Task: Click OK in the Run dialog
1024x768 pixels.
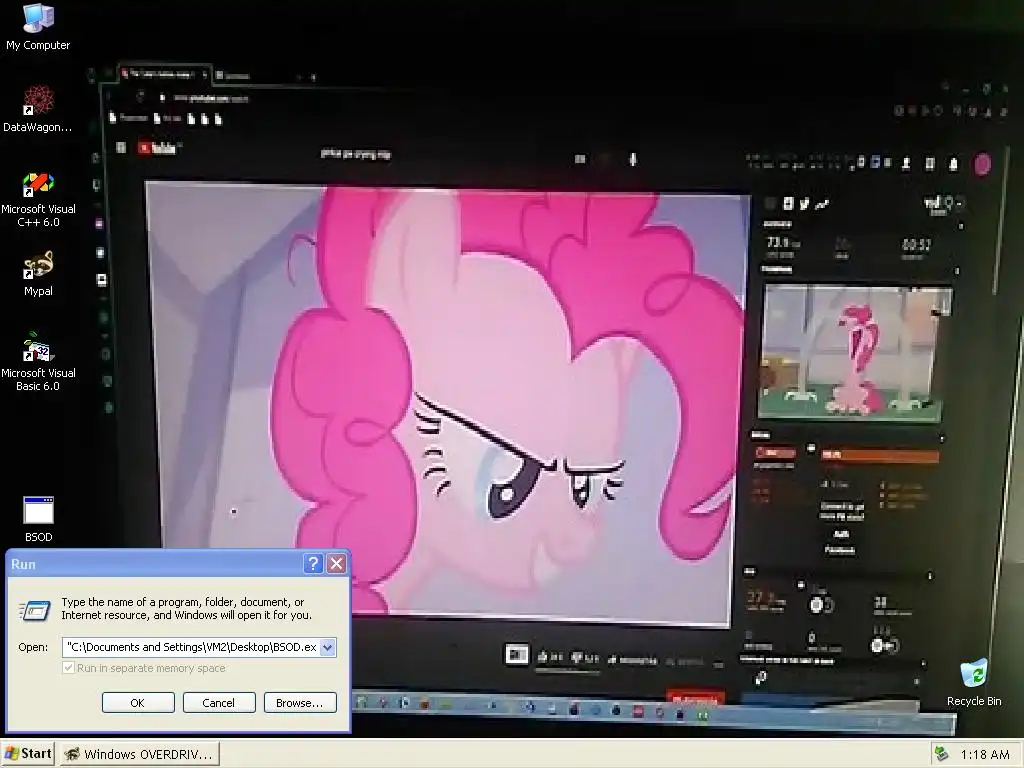Action: (138, 703)
